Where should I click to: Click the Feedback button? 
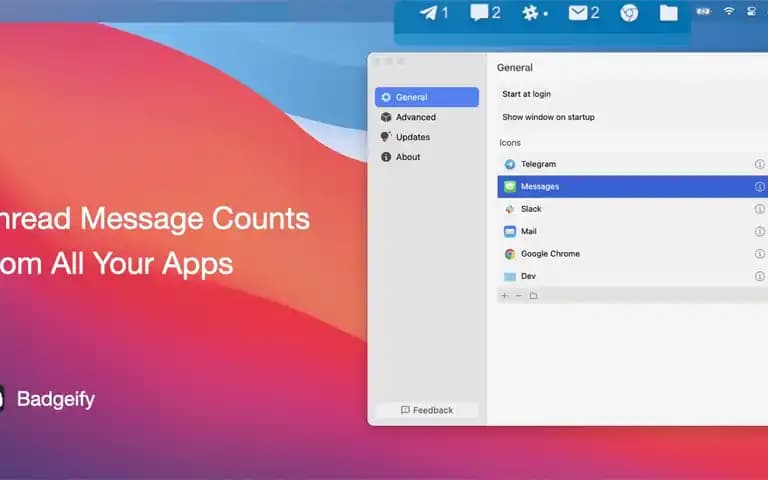click(x=427, y=410)
